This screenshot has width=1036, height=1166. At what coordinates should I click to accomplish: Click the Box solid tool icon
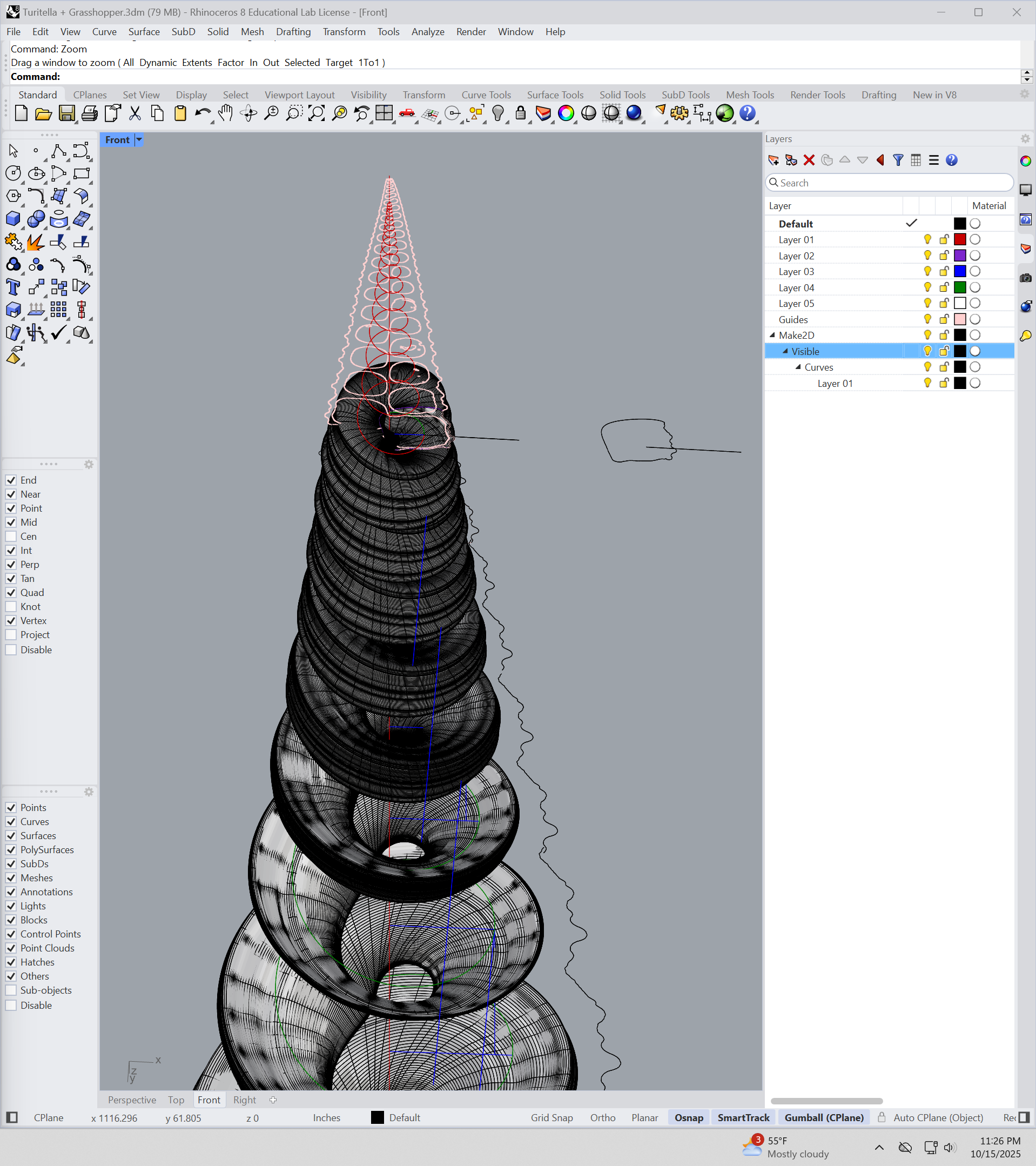click(x=13, y=219)
